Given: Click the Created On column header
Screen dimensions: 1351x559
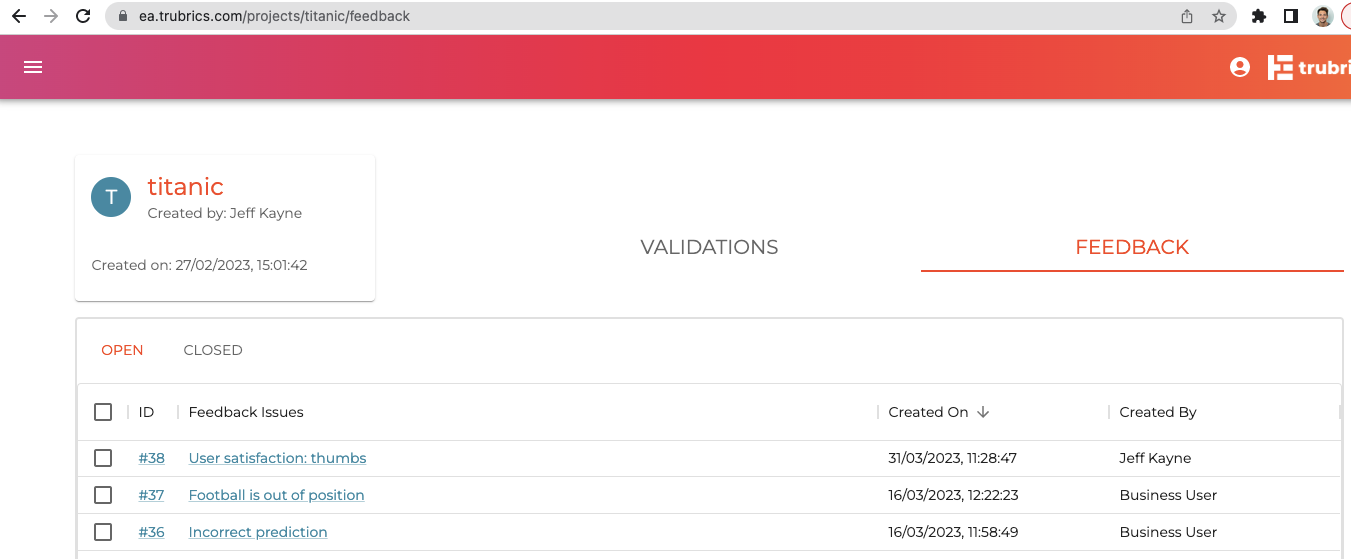Looking at the screenshot, I should (x=928, y=412).
